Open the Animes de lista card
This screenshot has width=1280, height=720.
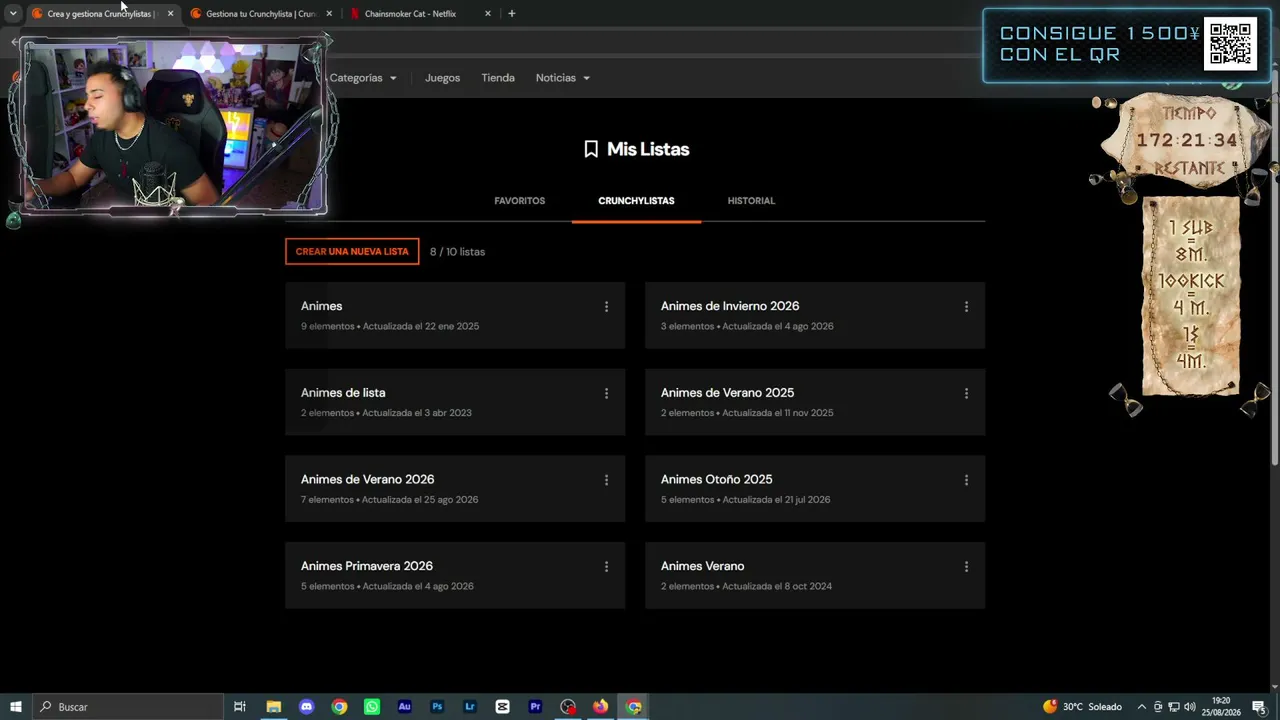(455, 402)
